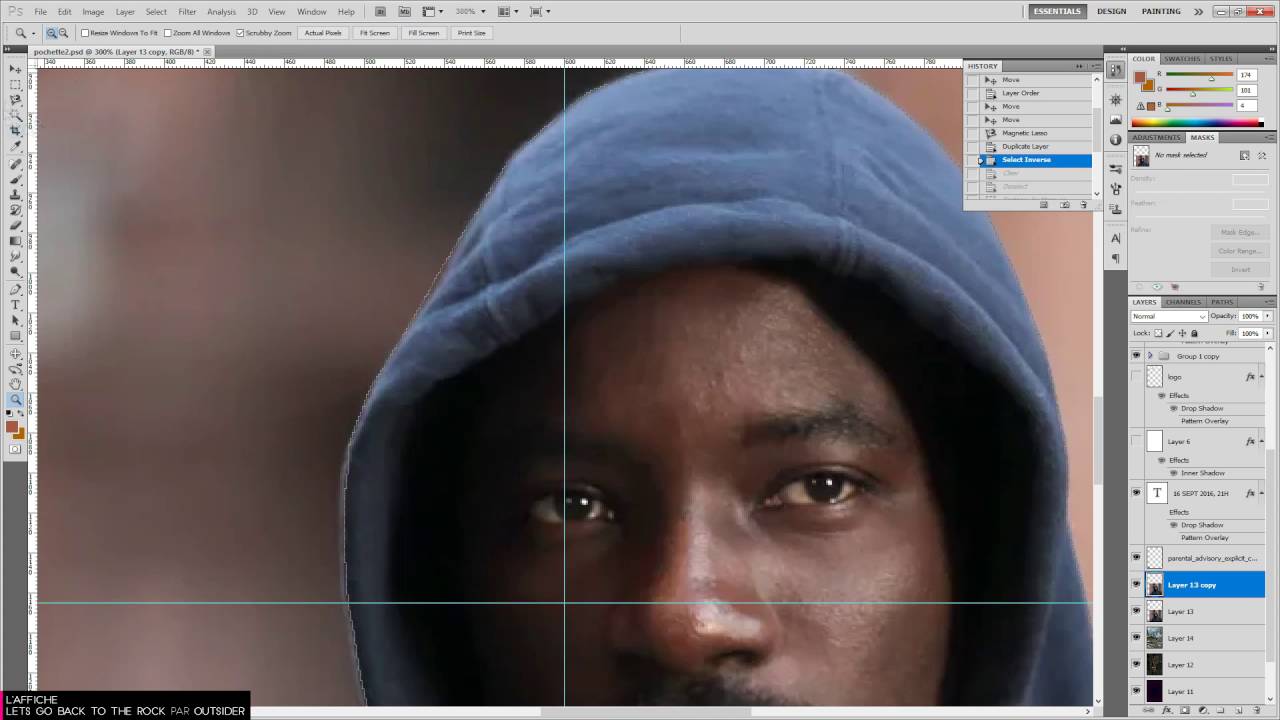Collapse Layer 6 effects list
The image size is (1280, 720).
(x=1262, y=441)
